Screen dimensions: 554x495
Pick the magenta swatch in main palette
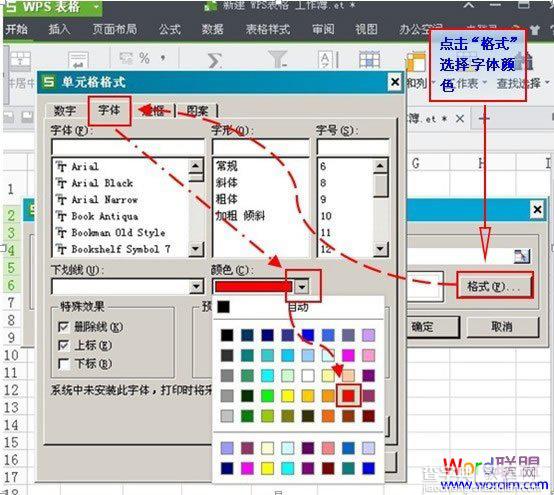[x=348, y=355]
